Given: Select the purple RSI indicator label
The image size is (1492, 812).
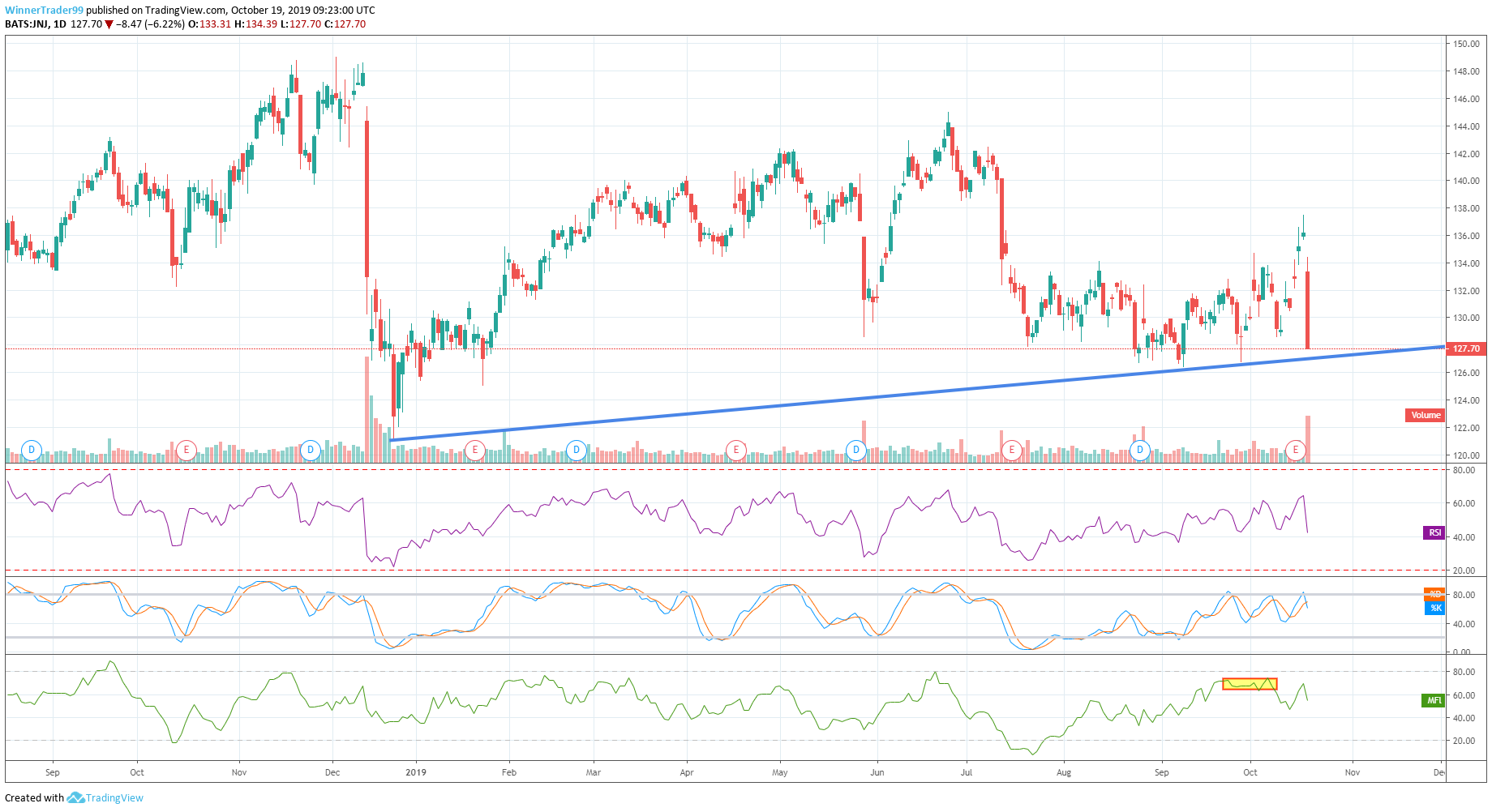Looking at the screenshot, I should pyautogui.click(x=1434, y=532).
